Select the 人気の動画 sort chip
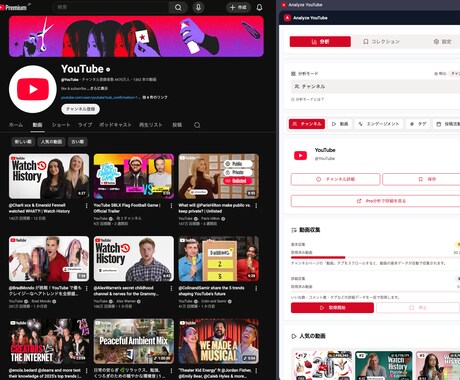The width and height of the screenshot is (460, 380). 51,142
